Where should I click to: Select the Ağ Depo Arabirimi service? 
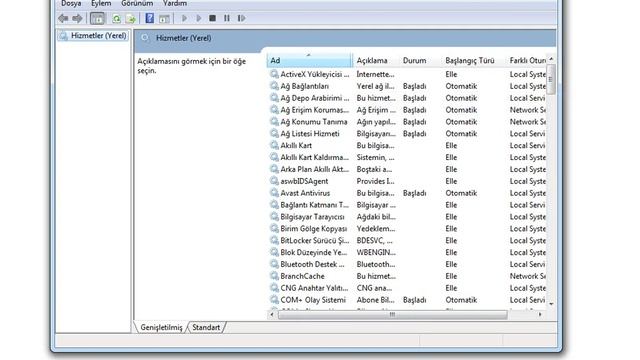tap(315, 98)
